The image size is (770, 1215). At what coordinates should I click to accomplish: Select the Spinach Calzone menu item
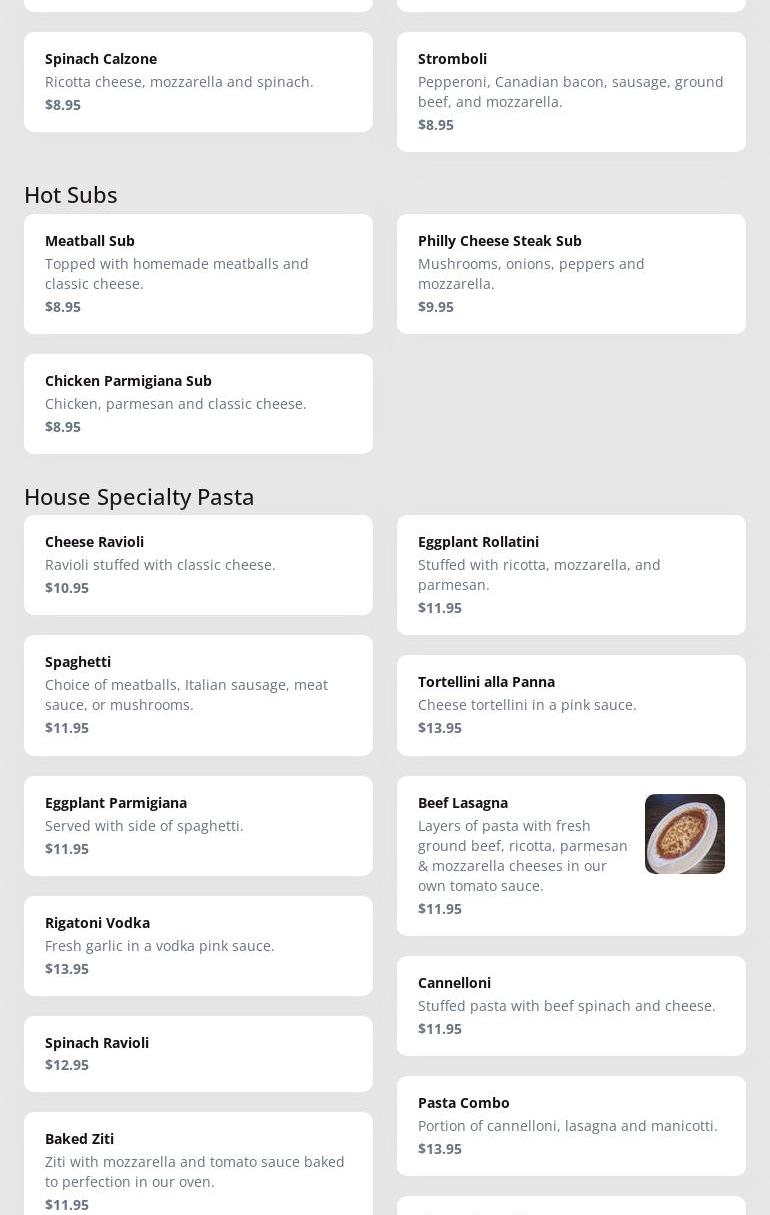point(198,82)
